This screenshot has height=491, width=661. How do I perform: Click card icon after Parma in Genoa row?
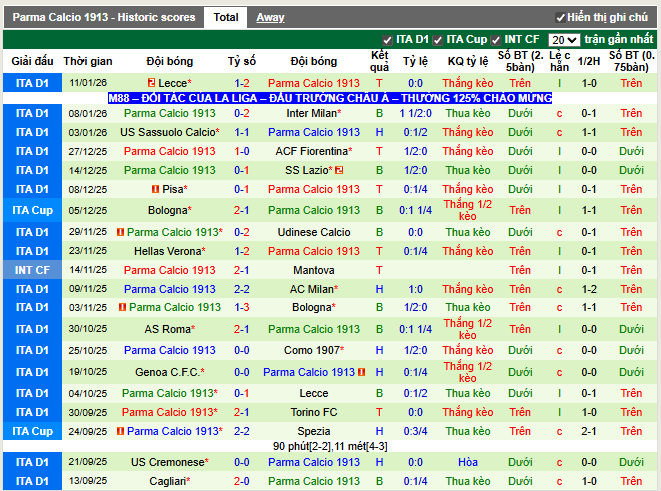(x=361, y=372)
